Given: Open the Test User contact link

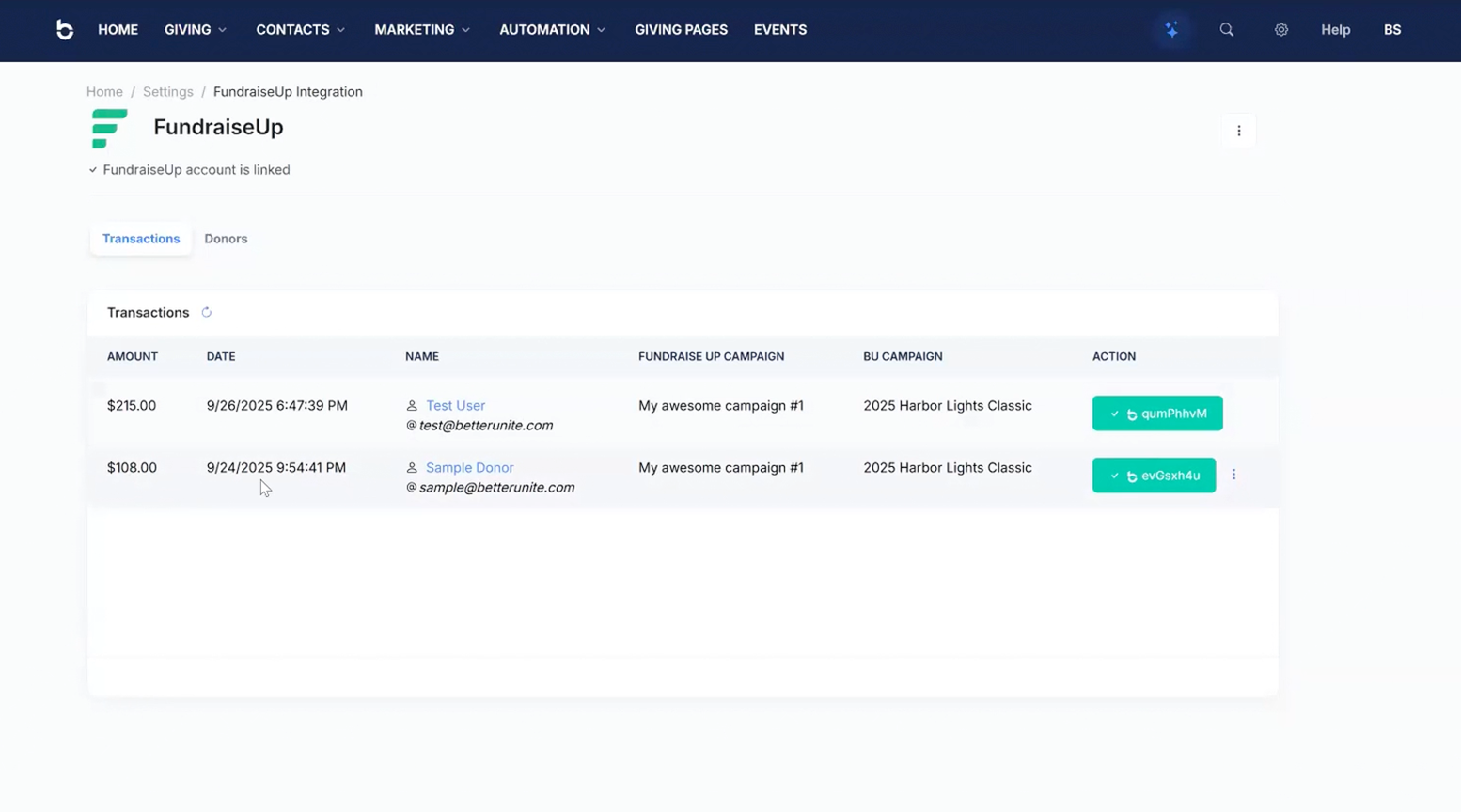Looking at the screenshot, I should pyautogui.click(x=456, y=406).
